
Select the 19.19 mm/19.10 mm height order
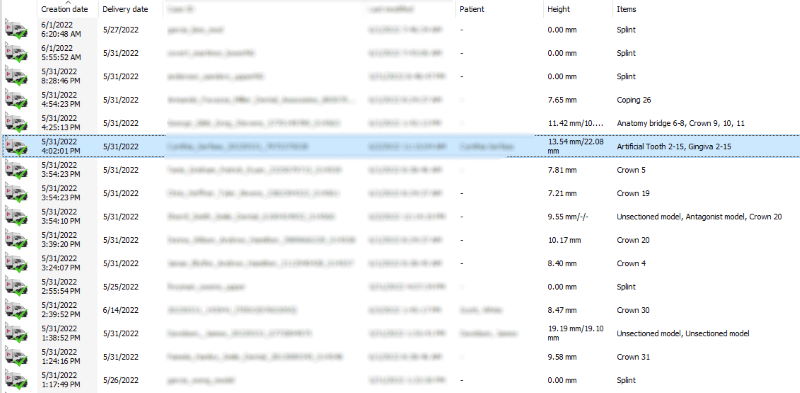point(400,333)
